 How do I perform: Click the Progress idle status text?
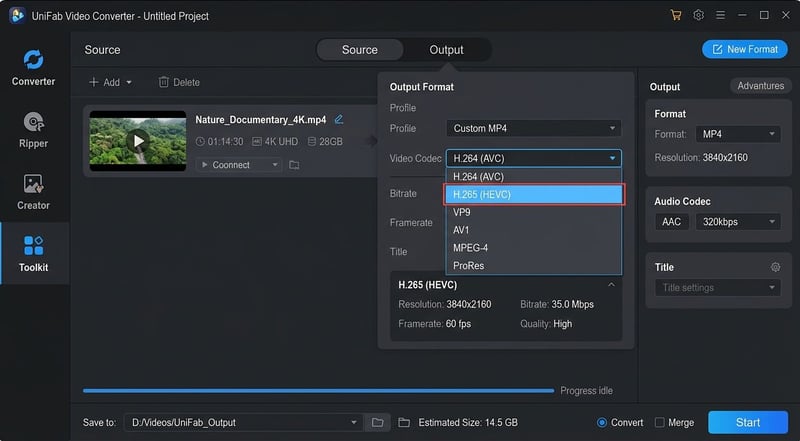pos(586,390)
